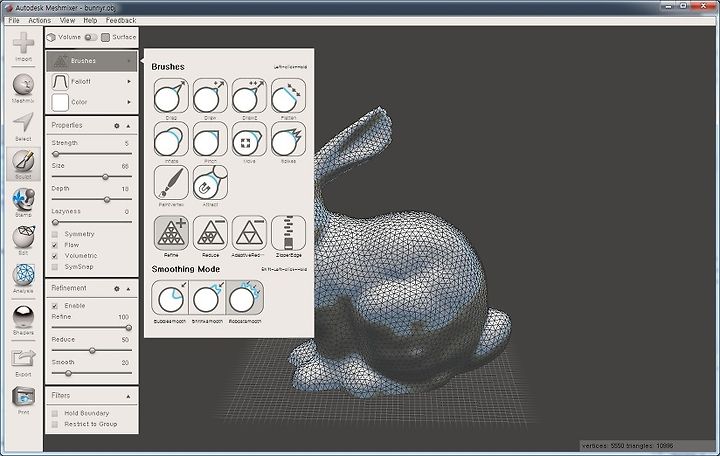This screenshot has height=456, width=720.
Task: Select the PaintVertex brush
Action: coord(171,183)
